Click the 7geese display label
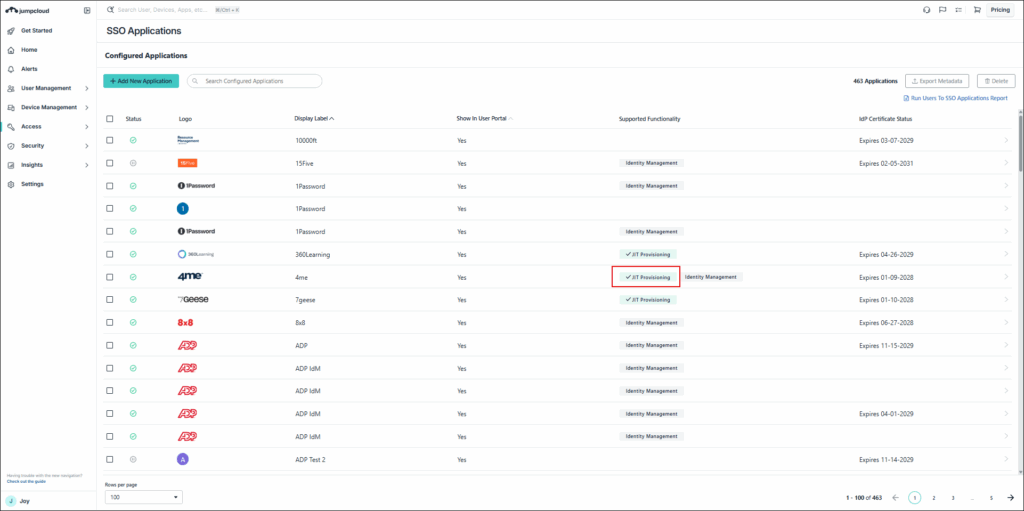1024x511 pixels. pyautogui.click(x=306, y=300)
